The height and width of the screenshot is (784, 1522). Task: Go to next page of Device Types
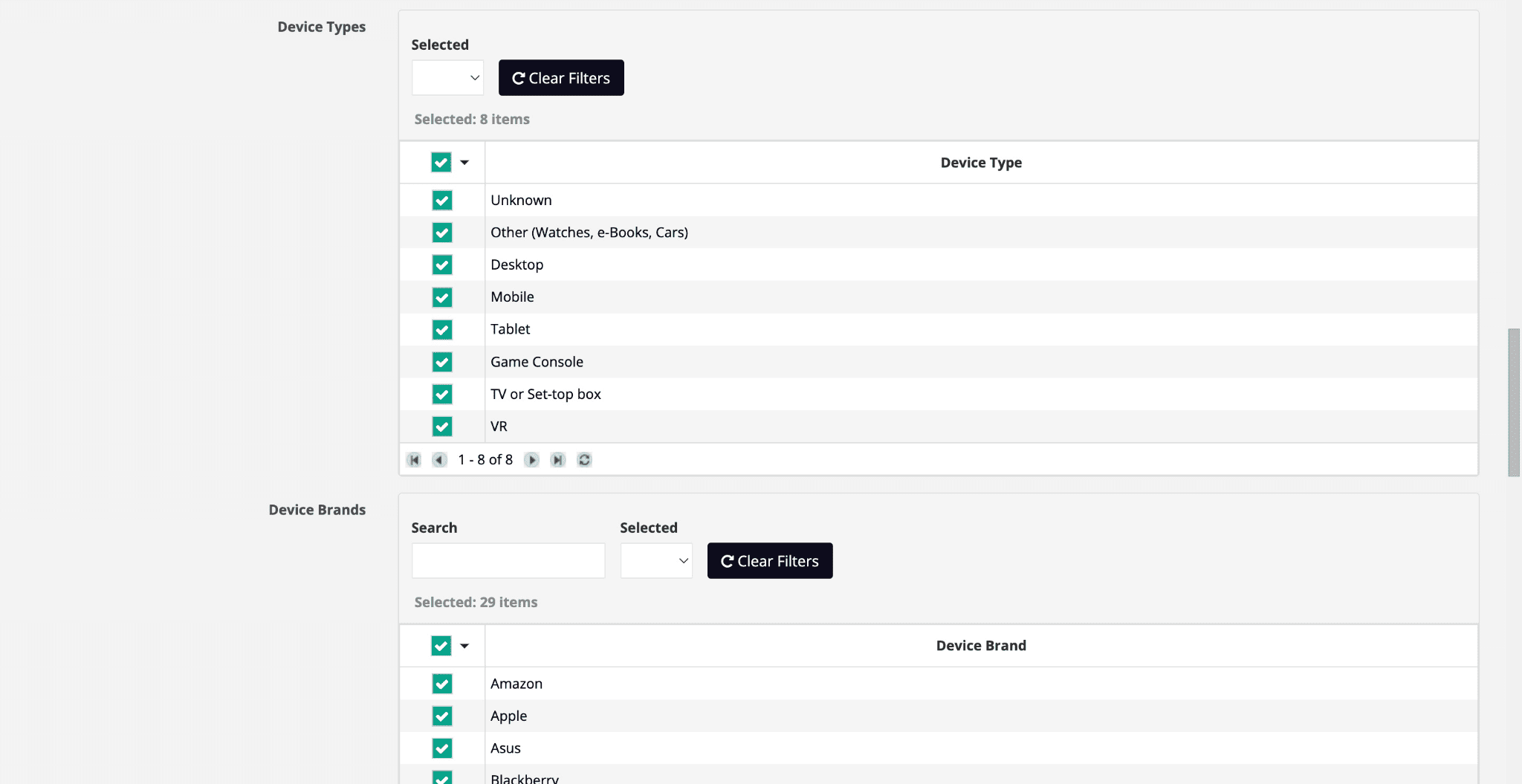[531, 460]
